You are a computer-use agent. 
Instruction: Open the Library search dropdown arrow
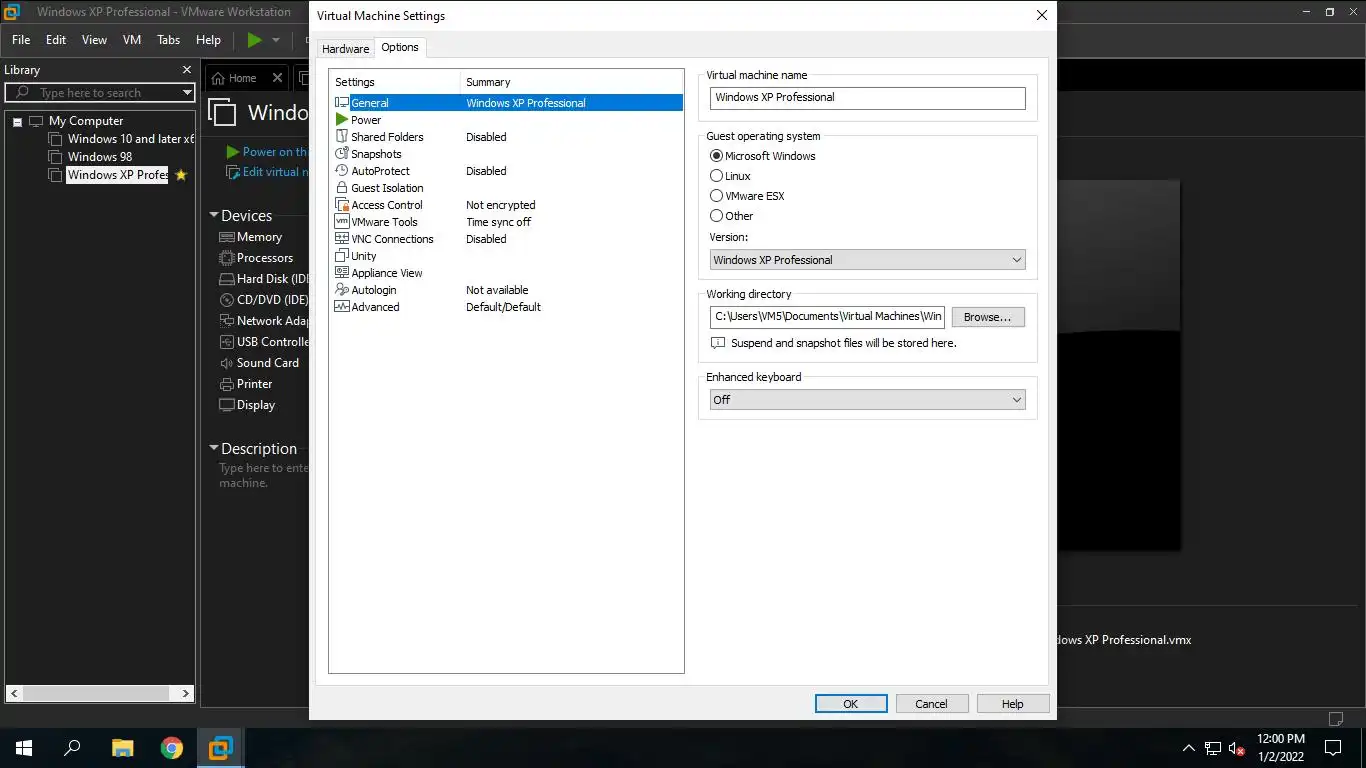[187, 93]
